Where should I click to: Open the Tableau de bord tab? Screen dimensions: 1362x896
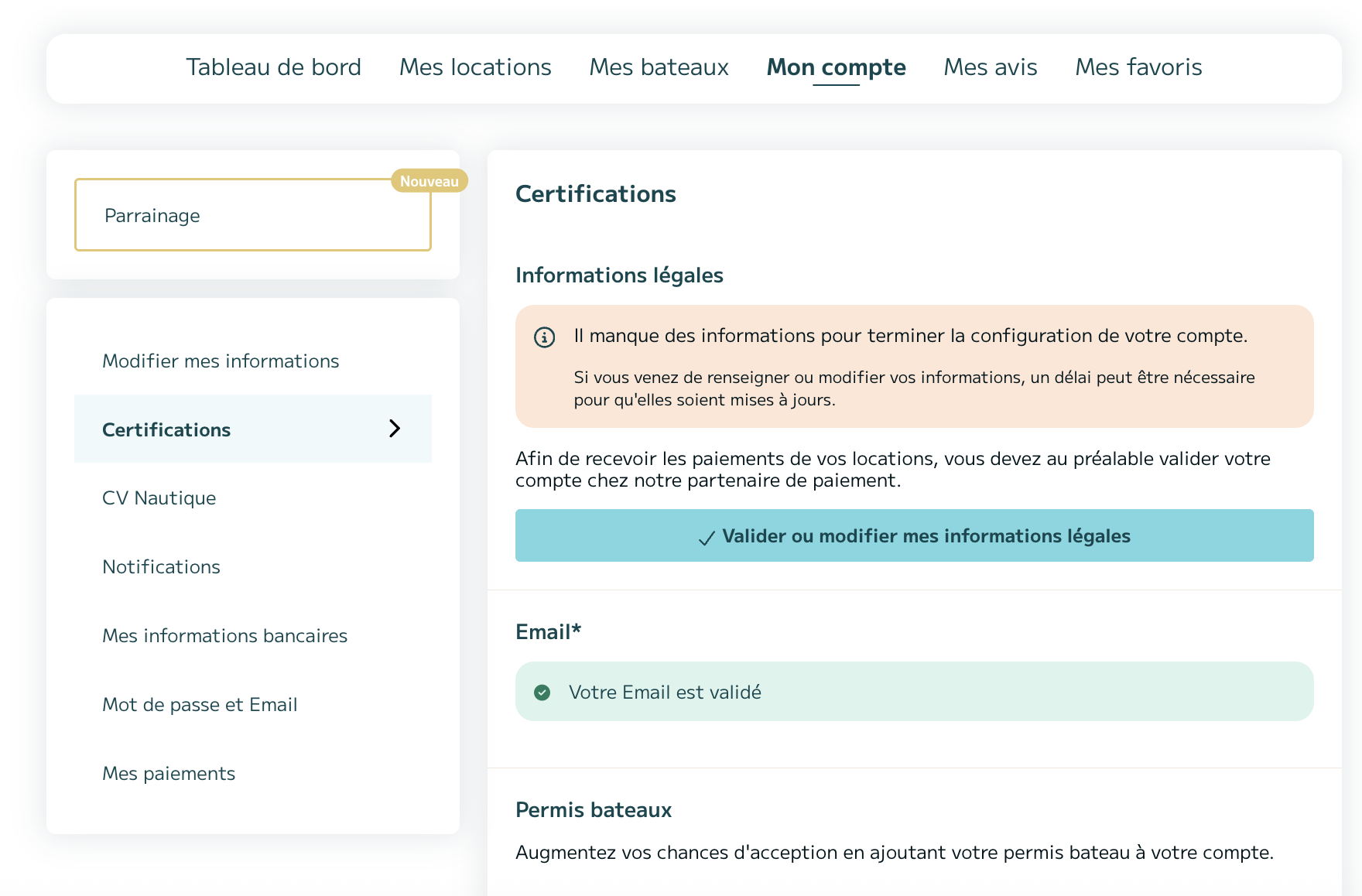tap(273, 67)
